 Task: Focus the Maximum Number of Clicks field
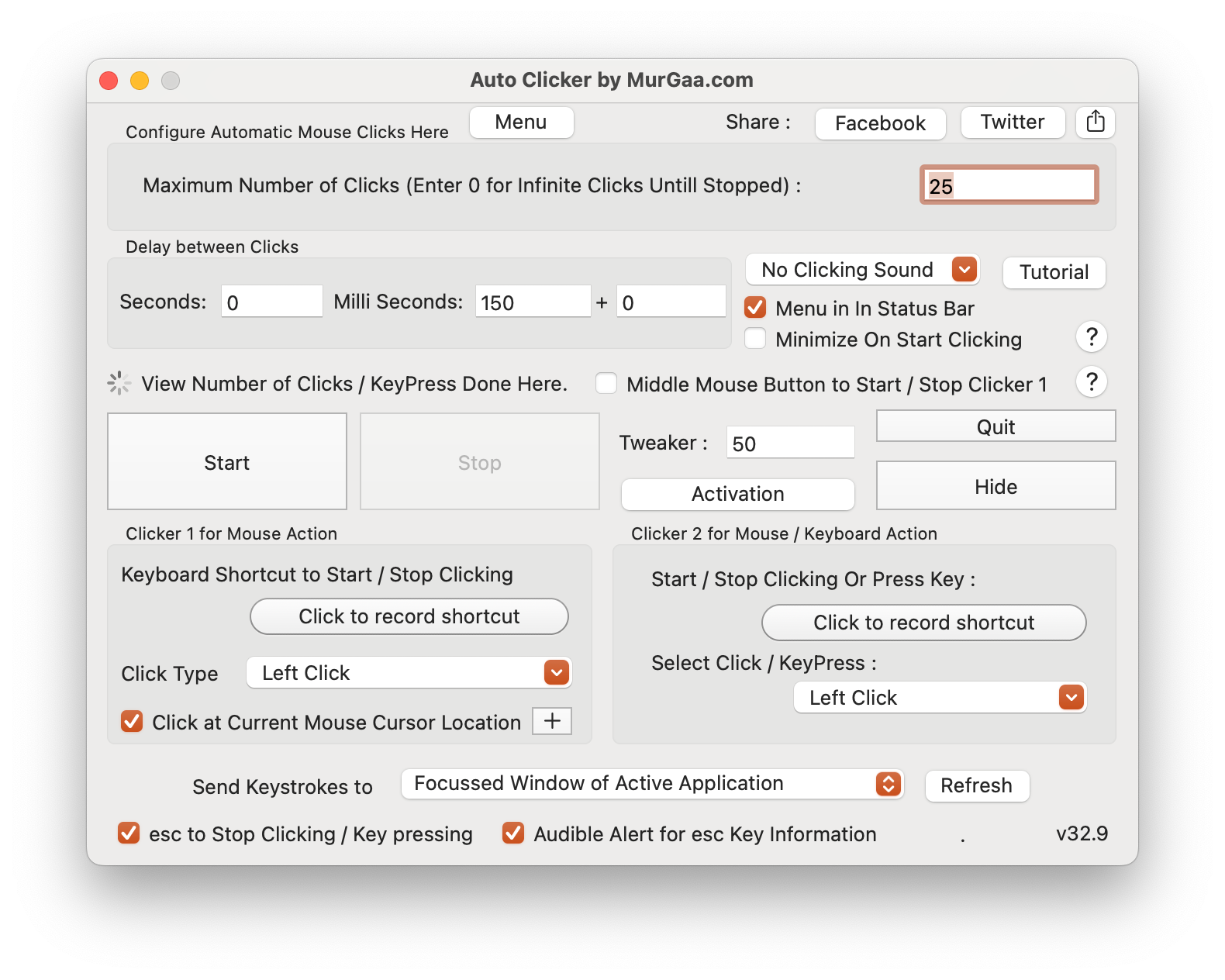tap(1009, 185)
